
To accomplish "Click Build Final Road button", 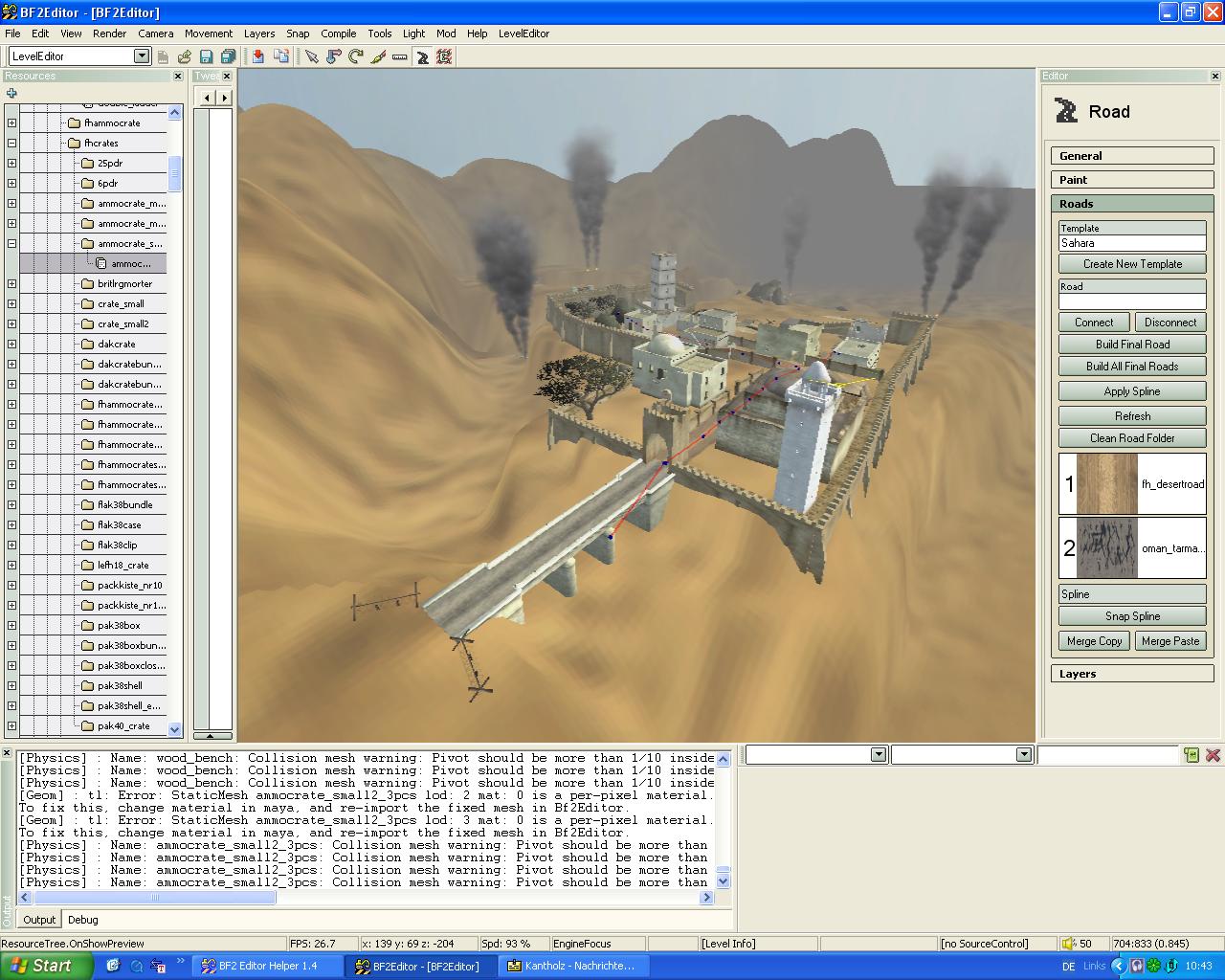I will (1132, 345).
